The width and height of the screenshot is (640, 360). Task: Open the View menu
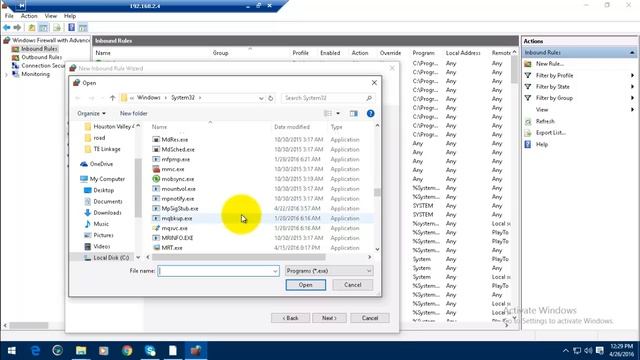coord(51,16)
